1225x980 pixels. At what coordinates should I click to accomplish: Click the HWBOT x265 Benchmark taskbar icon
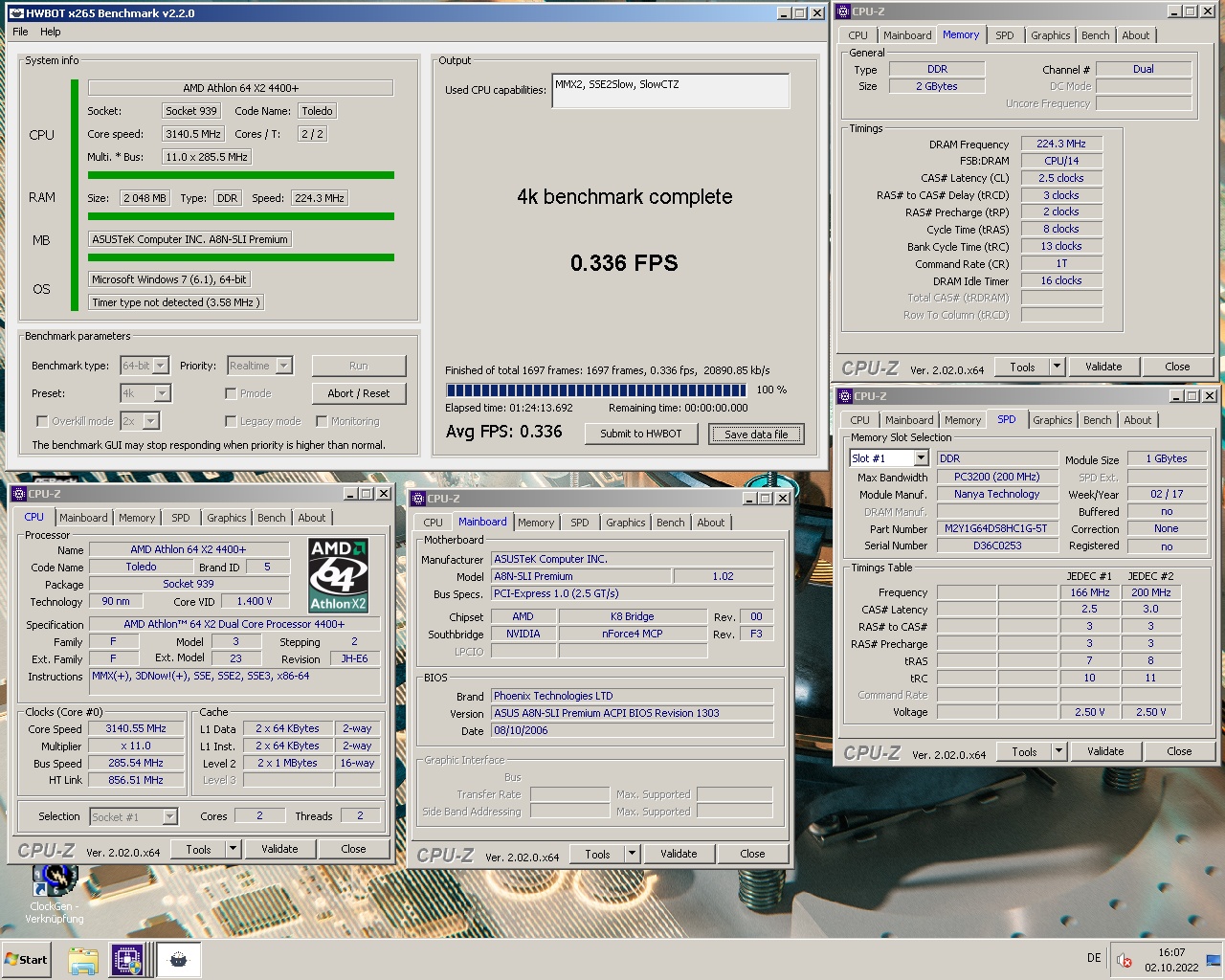pos(178,960)
